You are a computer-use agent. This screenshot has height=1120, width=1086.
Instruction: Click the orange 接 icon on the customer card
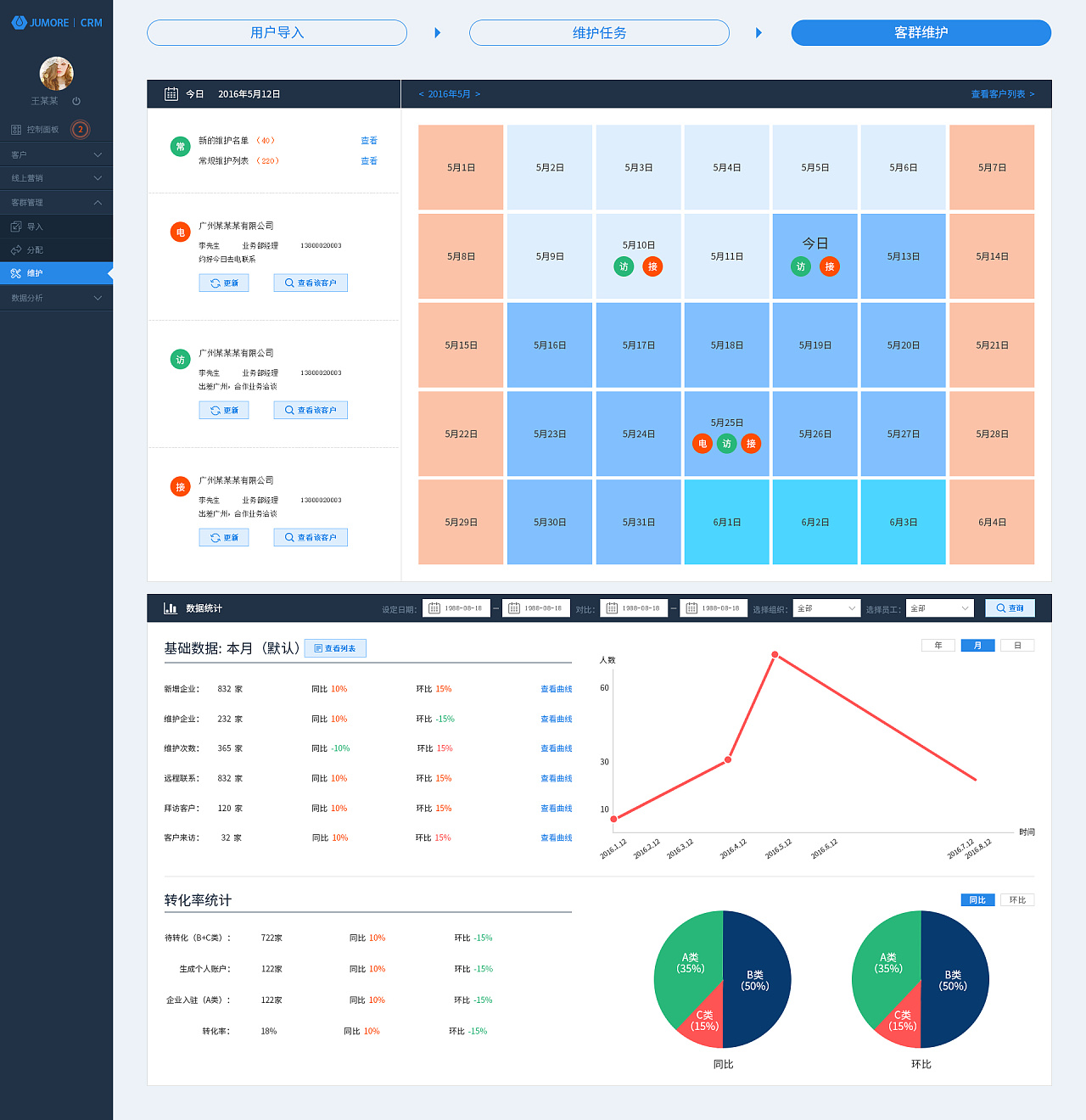(x=180, y=487)
